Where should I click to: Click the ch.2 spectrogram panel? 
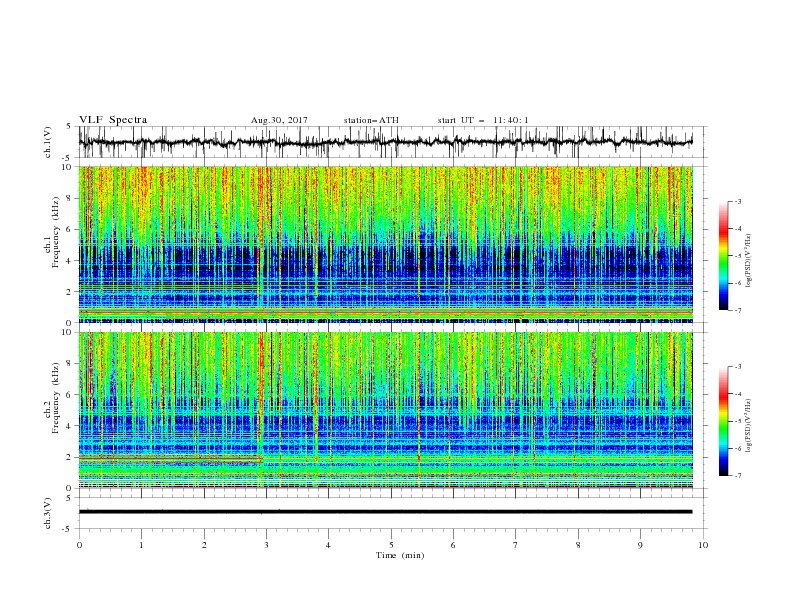pos(385,410)
